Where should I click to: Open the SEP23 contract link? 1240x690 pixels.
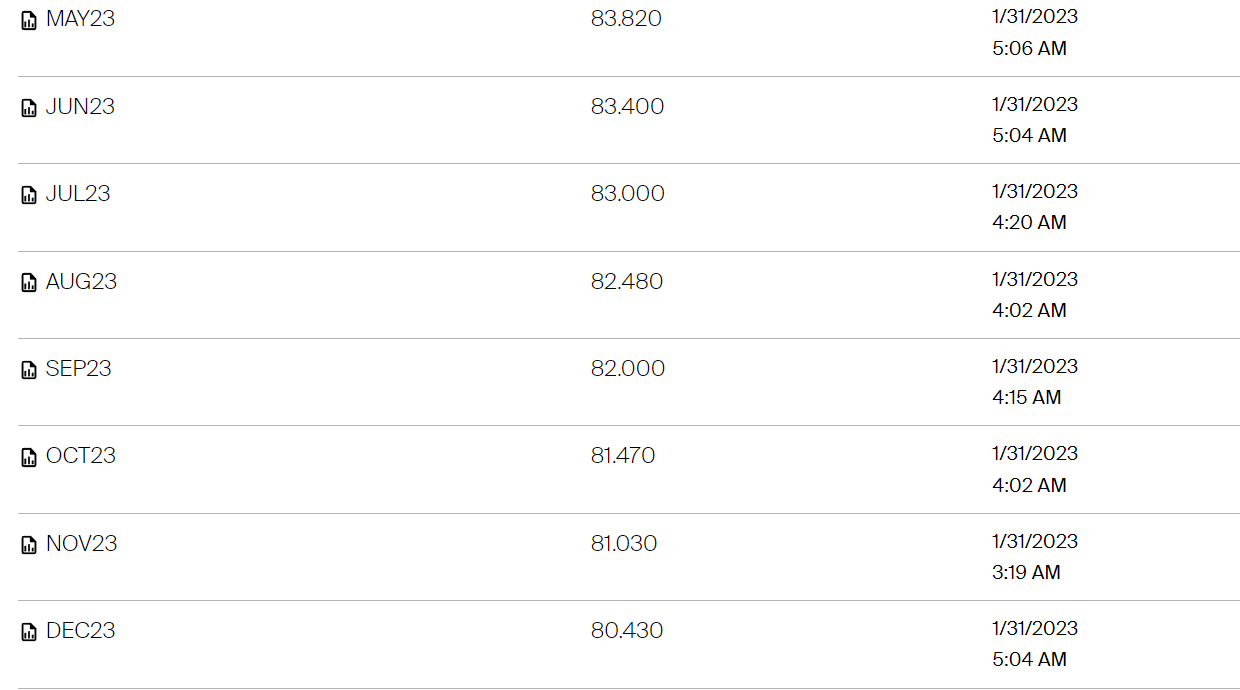[x=79, y=368]
